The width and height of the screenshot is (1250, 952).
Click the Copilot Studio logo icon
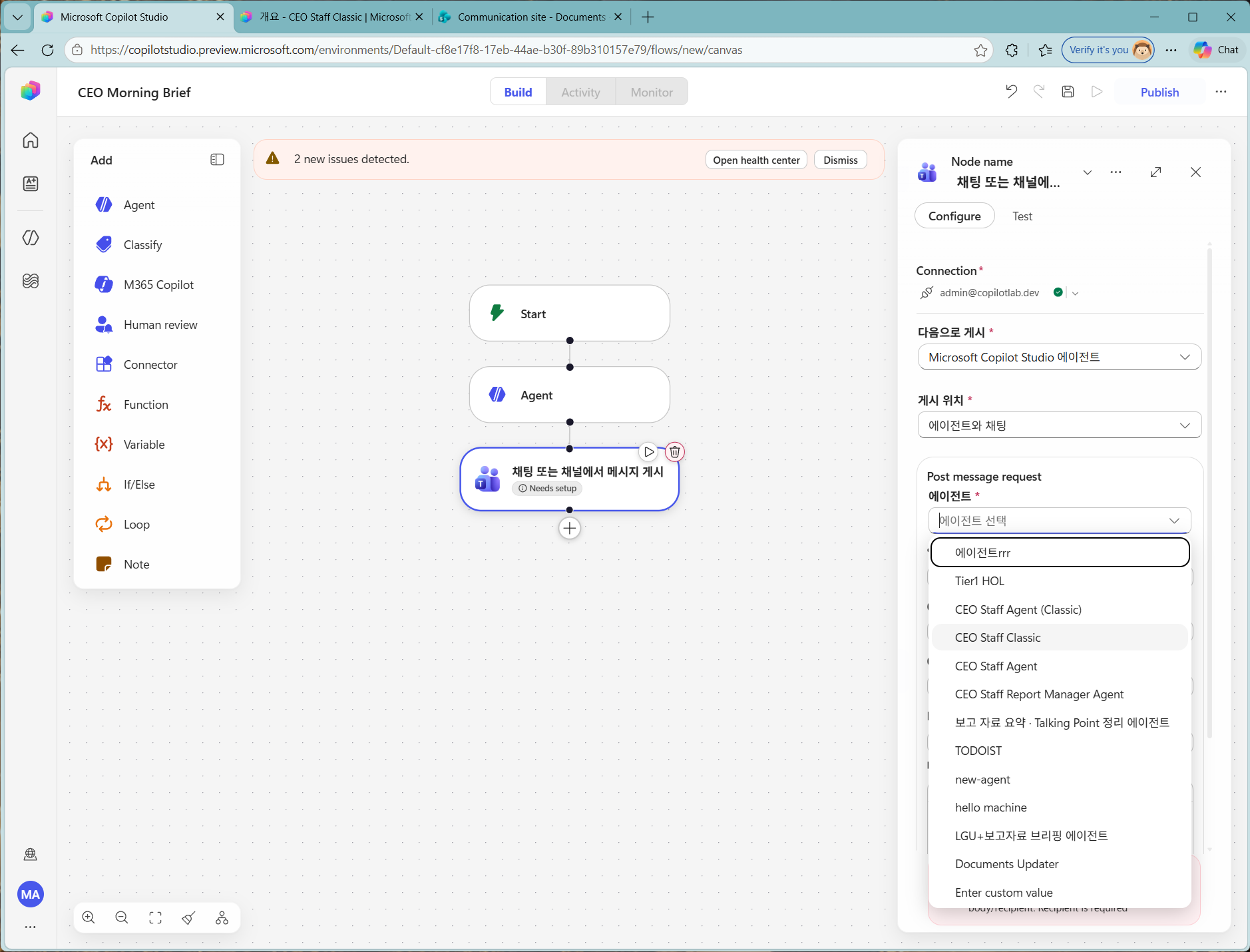tap(31, 91)
